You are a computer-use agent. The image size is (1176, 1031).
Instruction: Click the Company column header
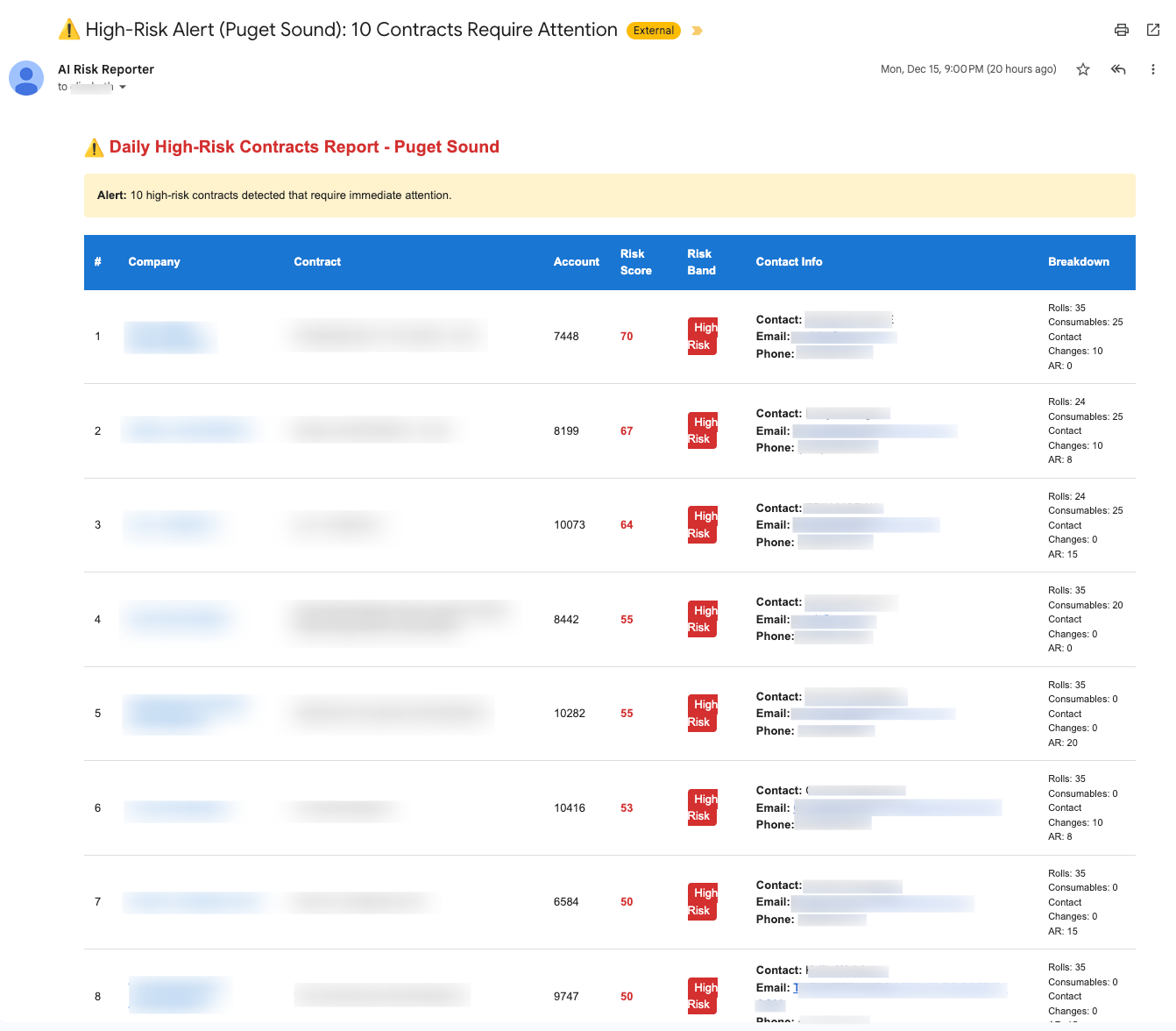pos(154,262)
